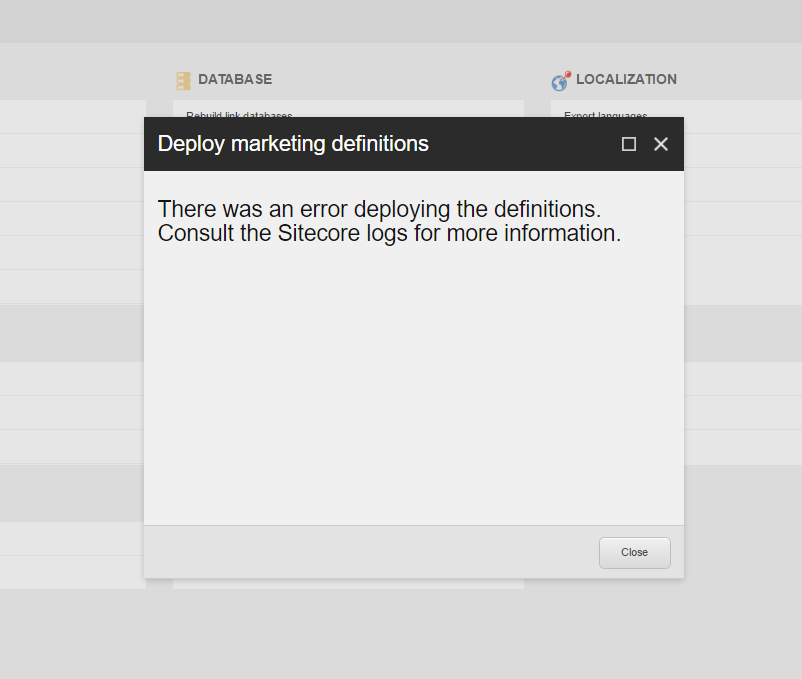Viewport: 802px width, 679px height.
Task: Click the Database section icon
Action: click(x=183, y=80)
